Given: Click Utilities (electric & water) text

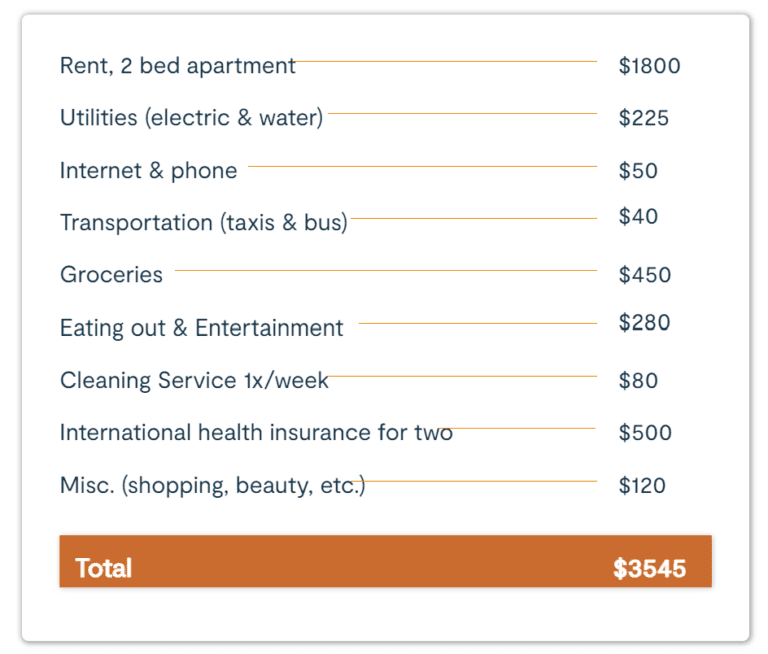Looking at the screenshot, I should [192, 118].
